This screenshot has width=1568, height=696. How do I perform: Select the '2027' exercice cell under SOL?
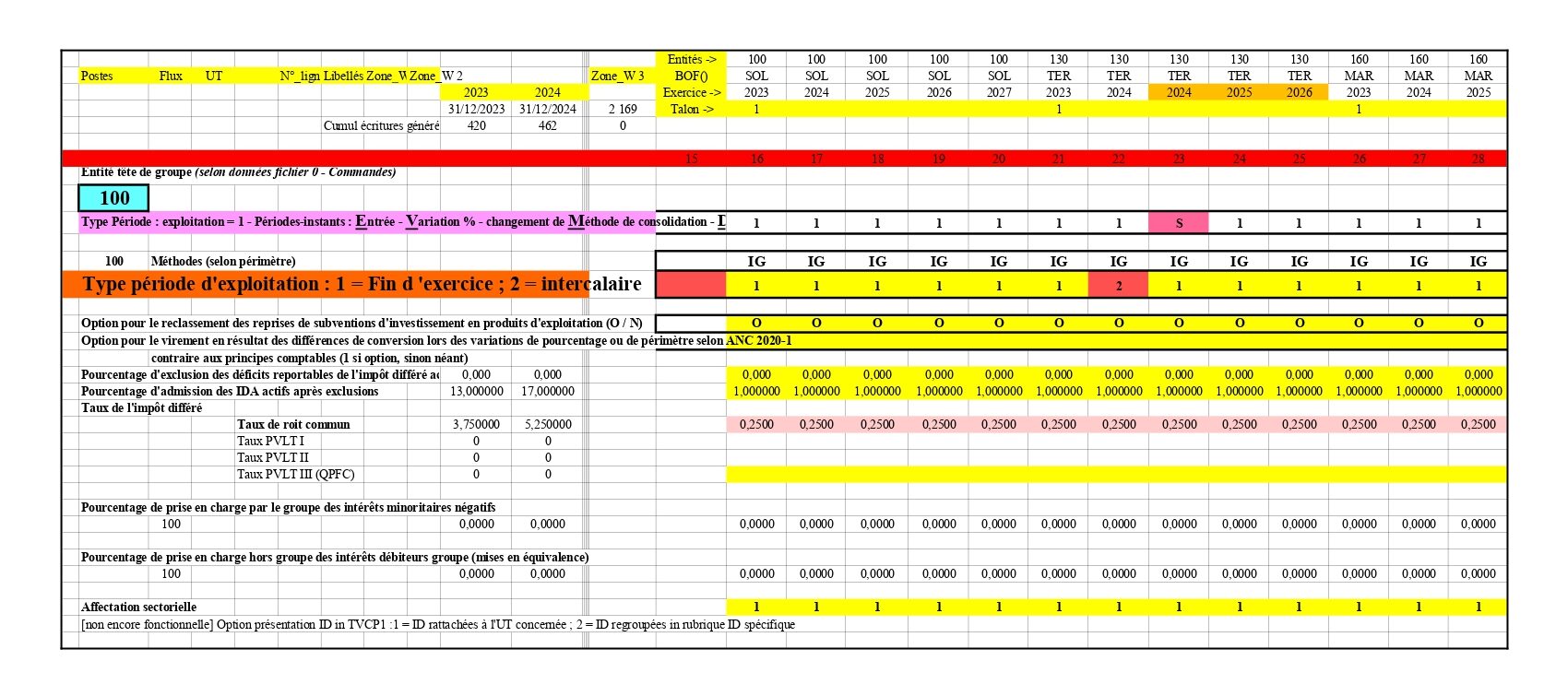point(999,92)
